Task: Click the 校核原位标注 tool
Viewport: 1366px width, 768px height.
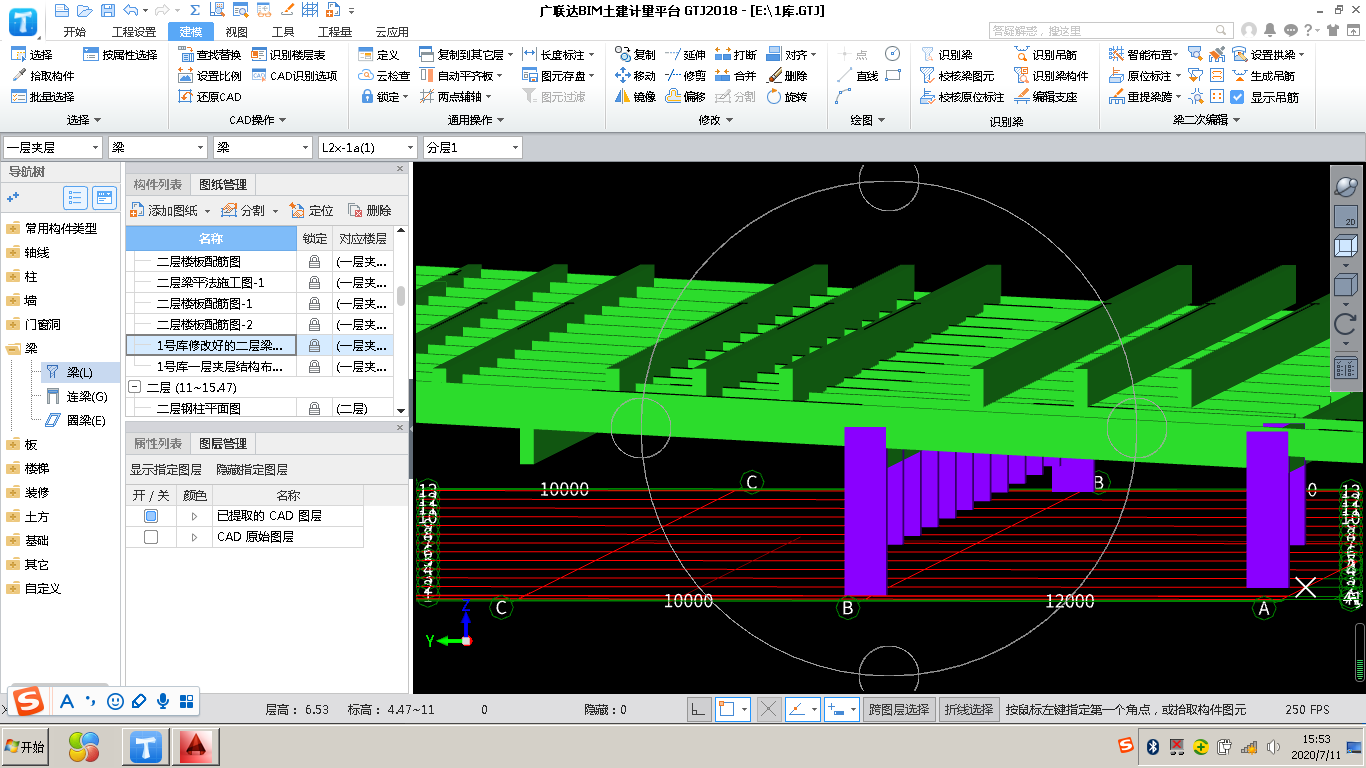Action: pyautogui.click(x=962, y=97)
